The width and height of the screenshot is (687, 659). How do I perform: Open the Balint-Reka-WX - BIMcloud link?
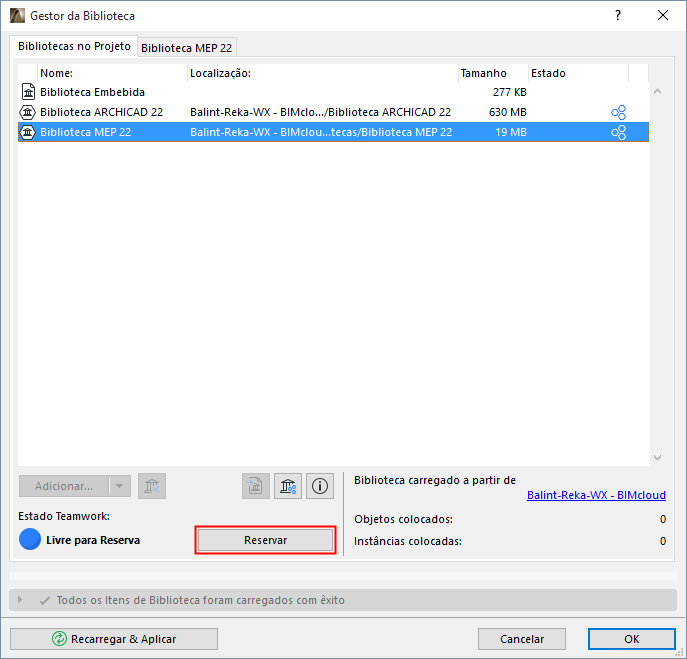596,495
